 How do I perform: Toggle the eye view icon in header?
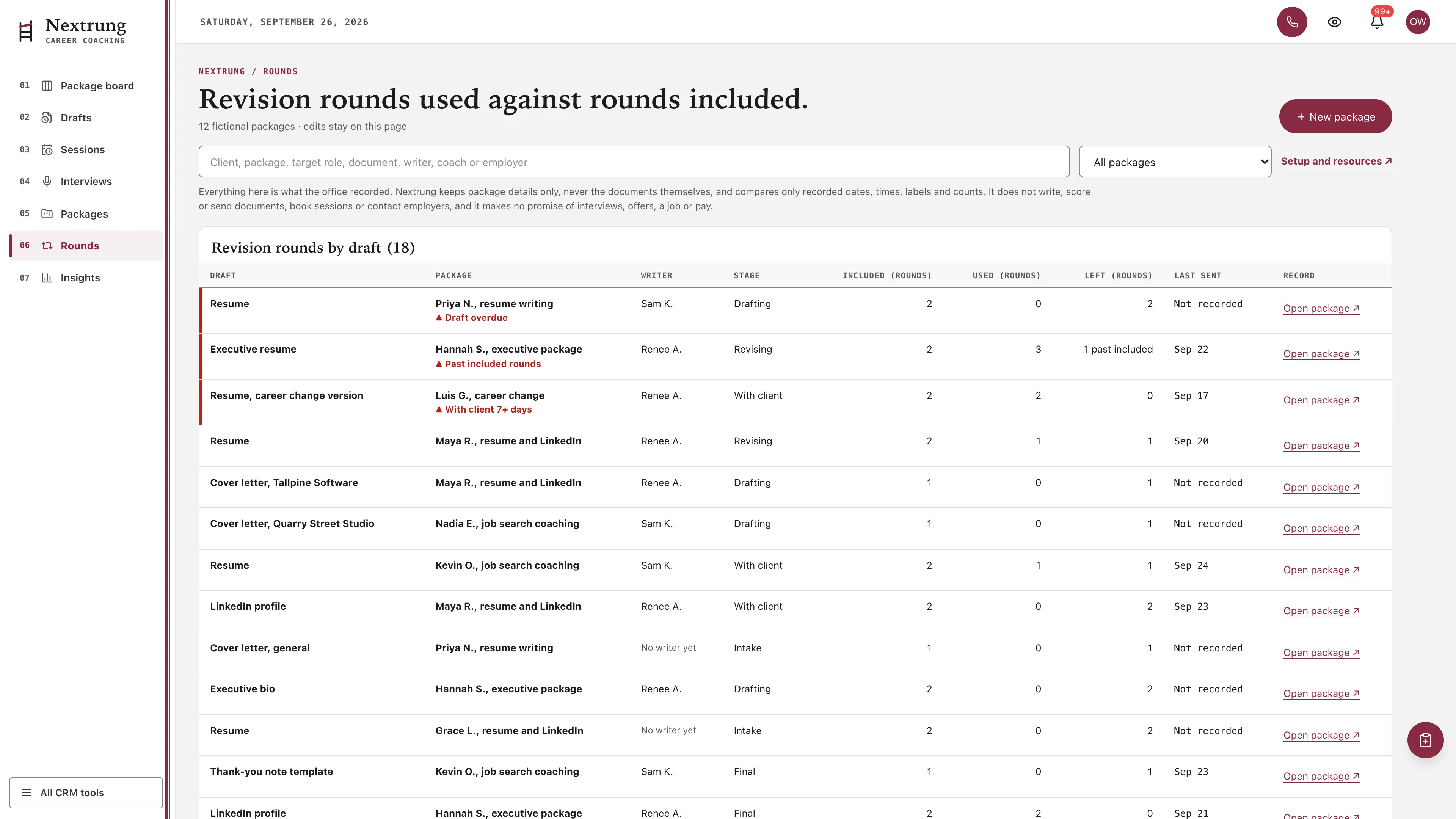[x=1335, y=22]
